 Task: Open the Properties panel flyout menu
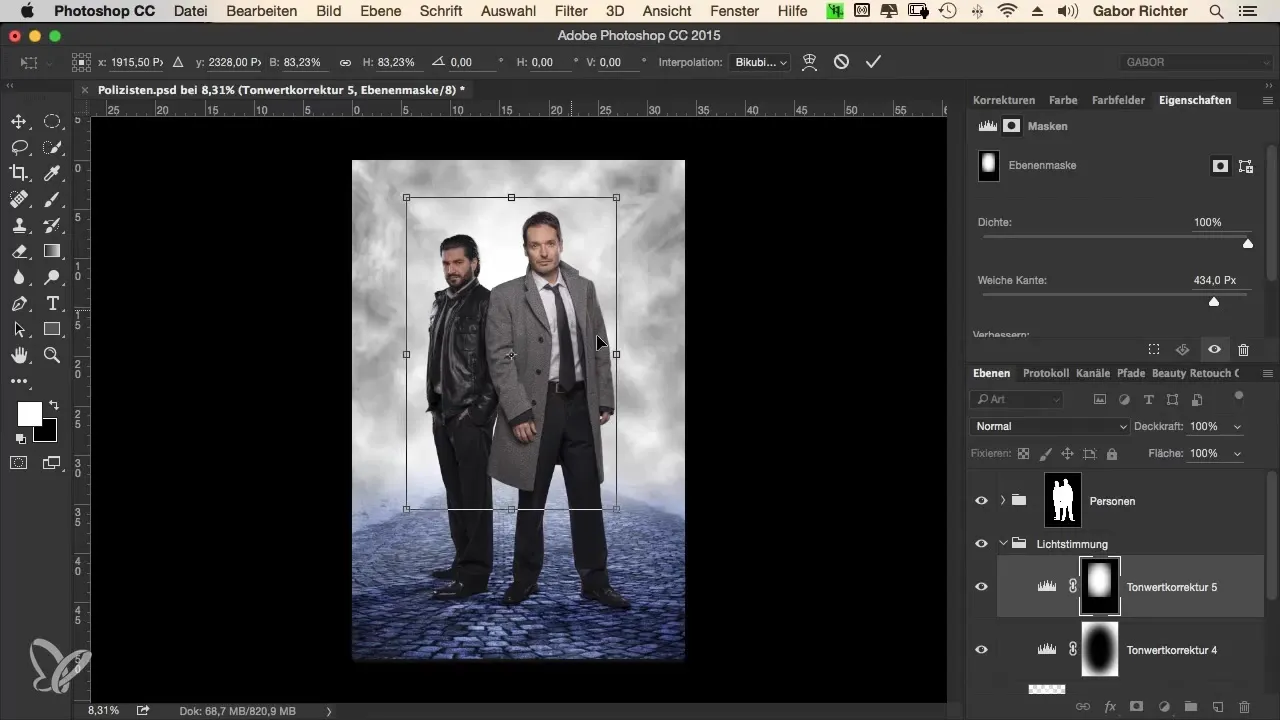coord(1268,101)
